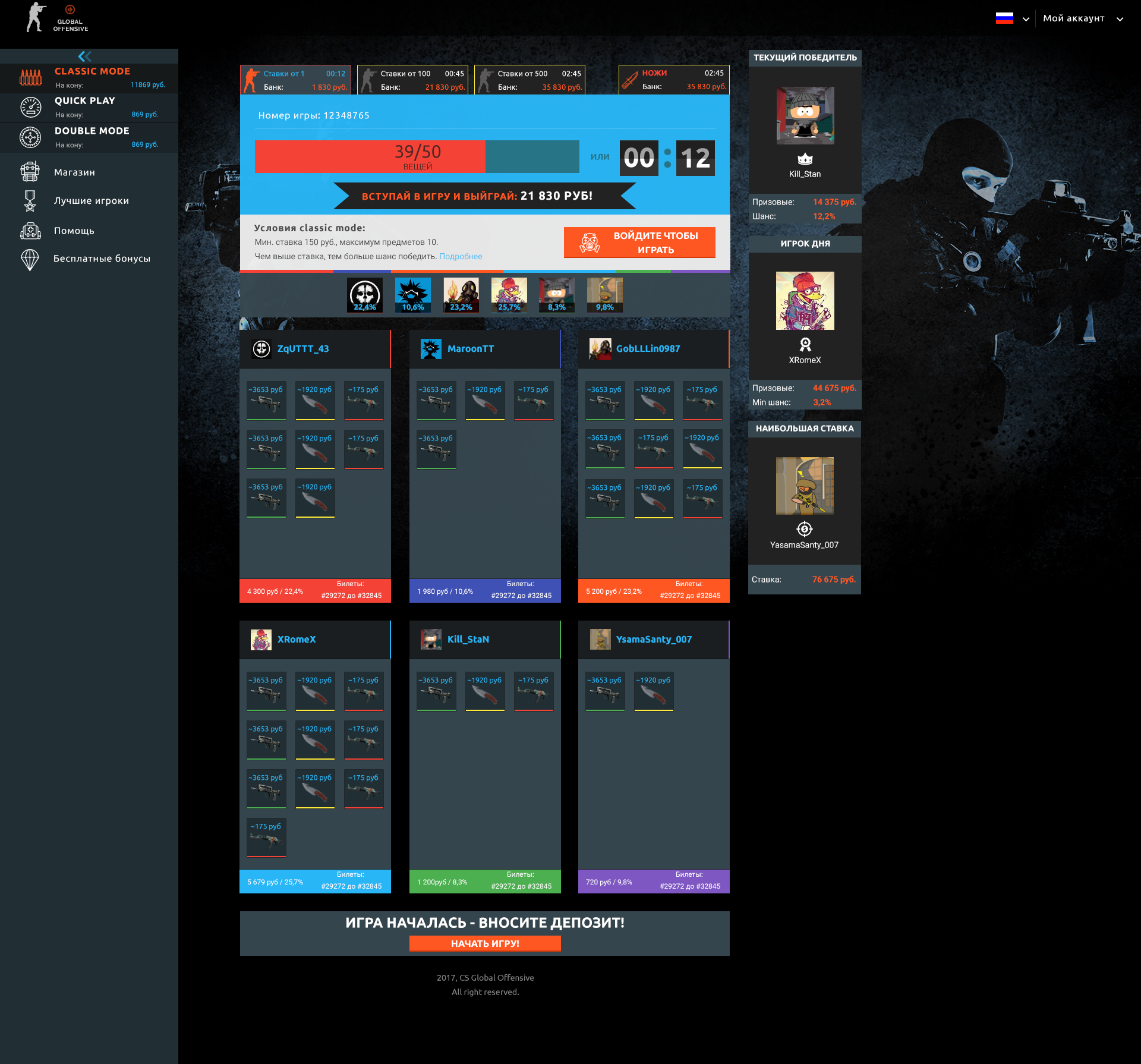View Лучшие игроки leaderboard
Viewport: 1141px width, 1064px height.
pyautogui.click(x=91, y=200)
